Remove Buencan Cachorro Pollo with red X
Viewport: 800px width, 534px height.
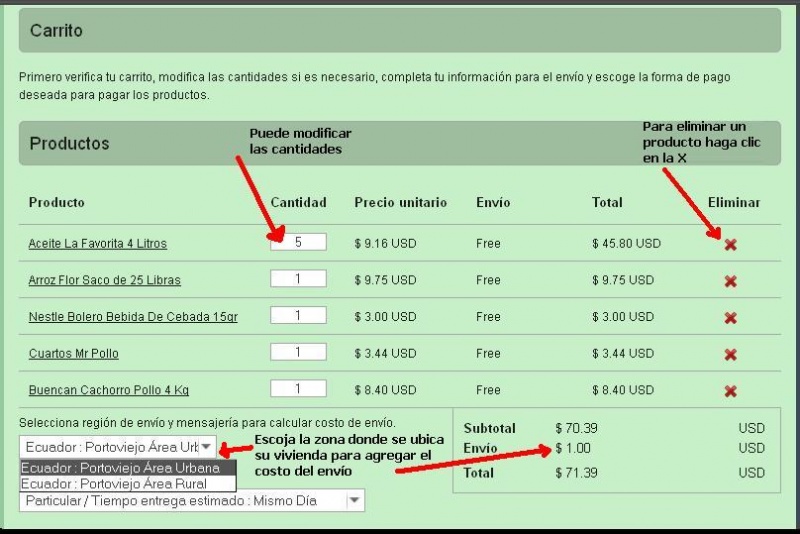[730, 391]
